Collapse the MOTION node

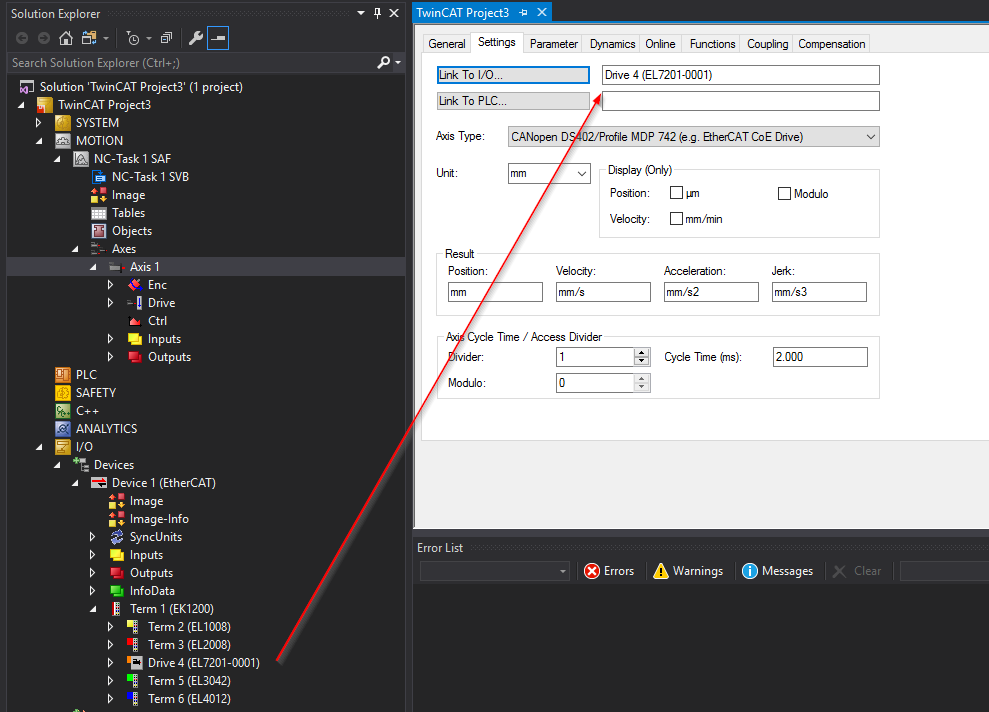[x=39, y=141]
